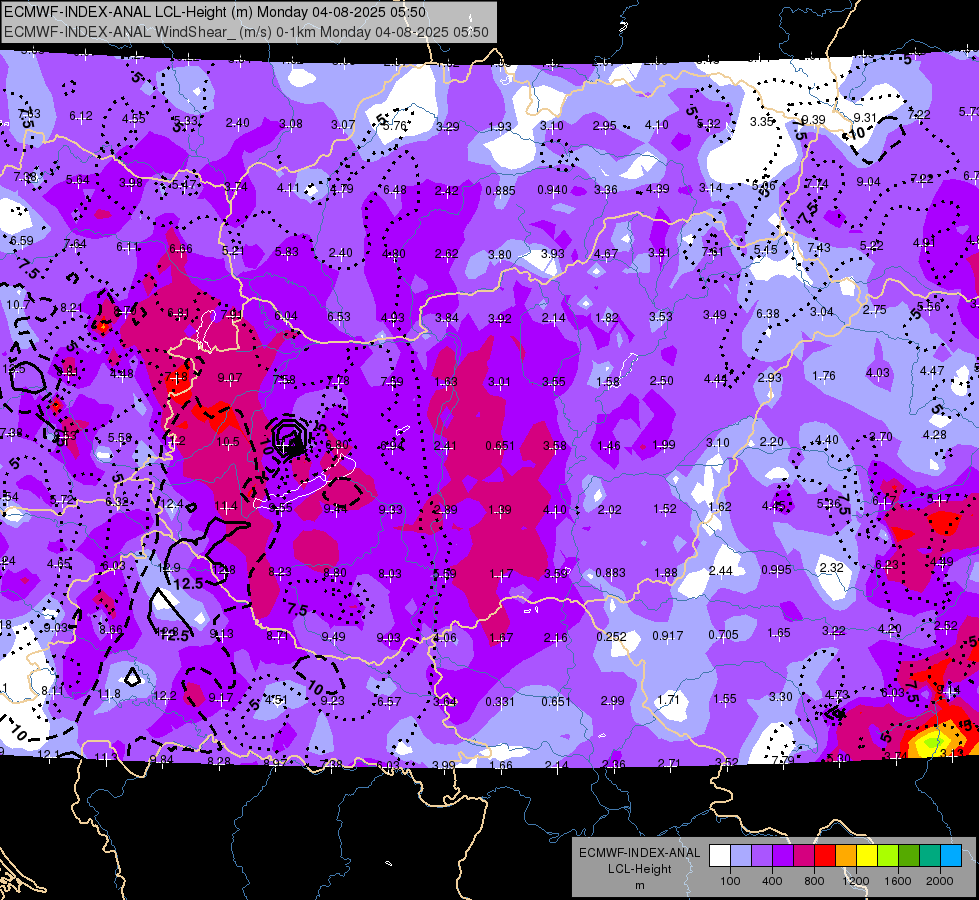Click the '1.39' grid value
979x900 pixels.
pyautogui.click(x=500, y=510)
